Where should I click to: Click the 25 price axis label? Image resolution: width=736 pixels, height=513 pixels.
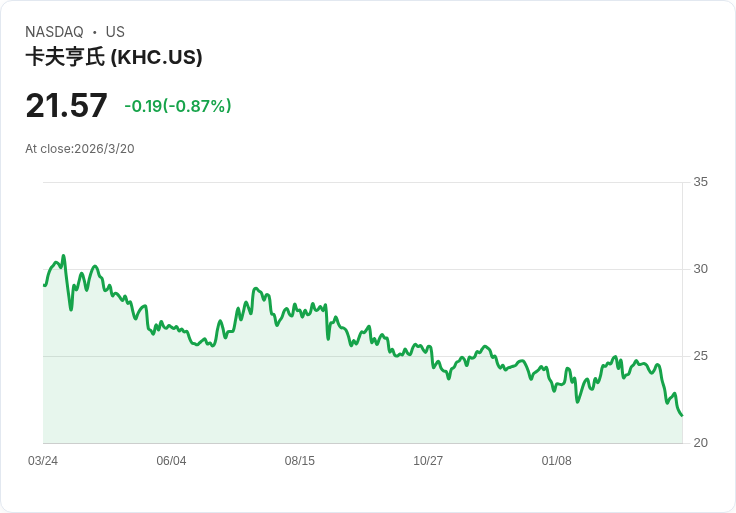tap(700, 356)
